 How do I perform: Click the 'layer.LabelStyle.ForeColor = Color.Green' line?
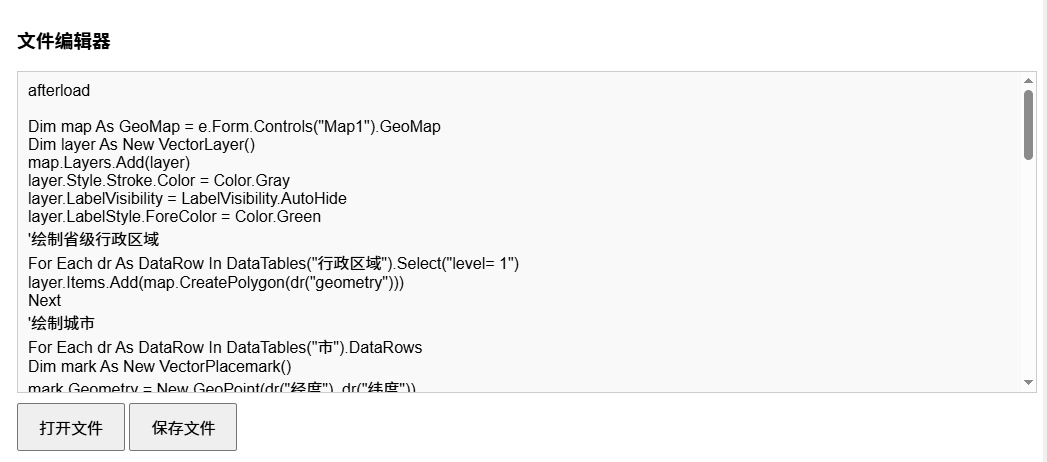[174, 217]
